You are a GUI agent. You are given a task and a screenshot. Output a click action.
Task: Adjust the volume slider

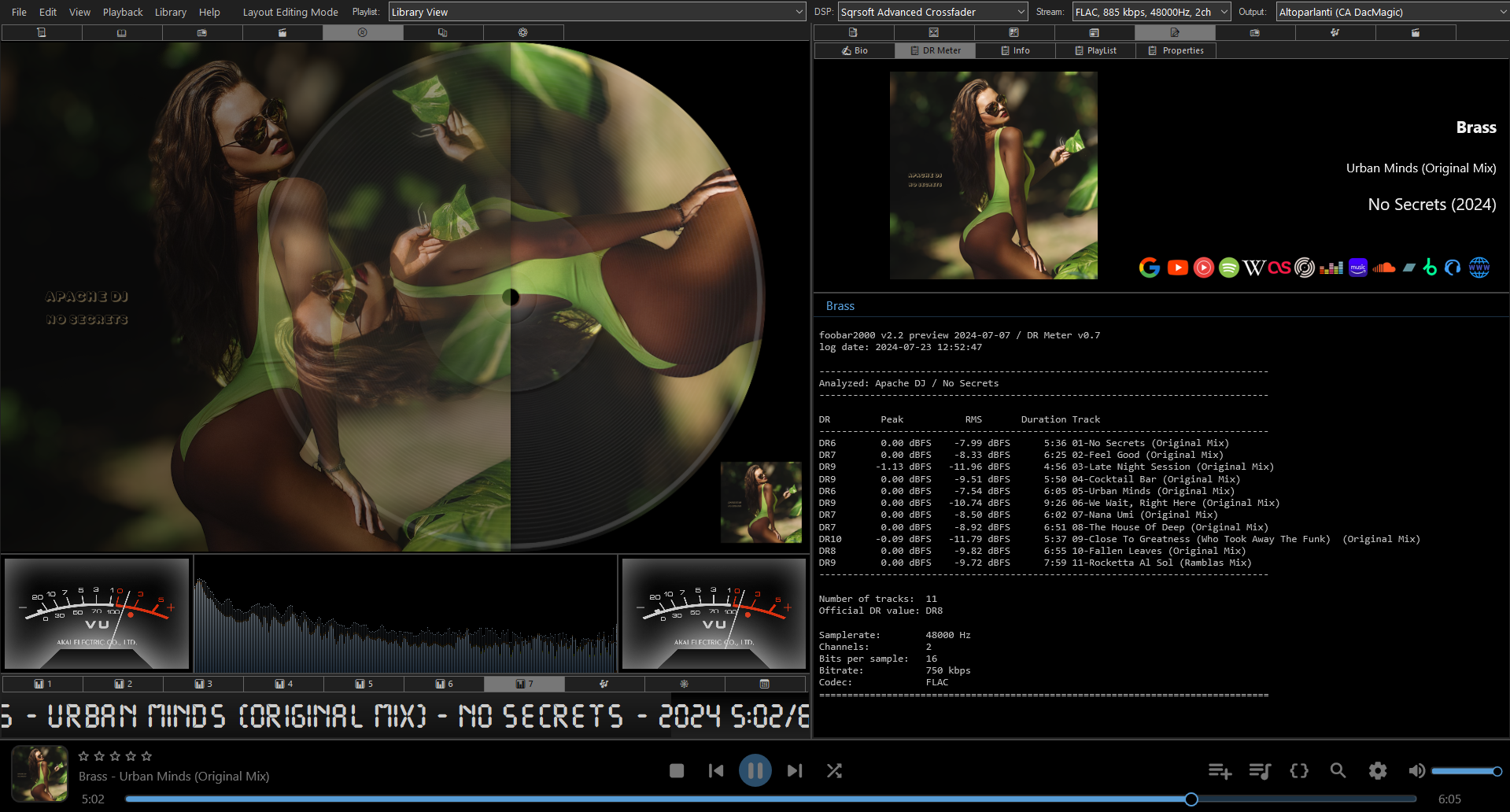[1466, 771]
